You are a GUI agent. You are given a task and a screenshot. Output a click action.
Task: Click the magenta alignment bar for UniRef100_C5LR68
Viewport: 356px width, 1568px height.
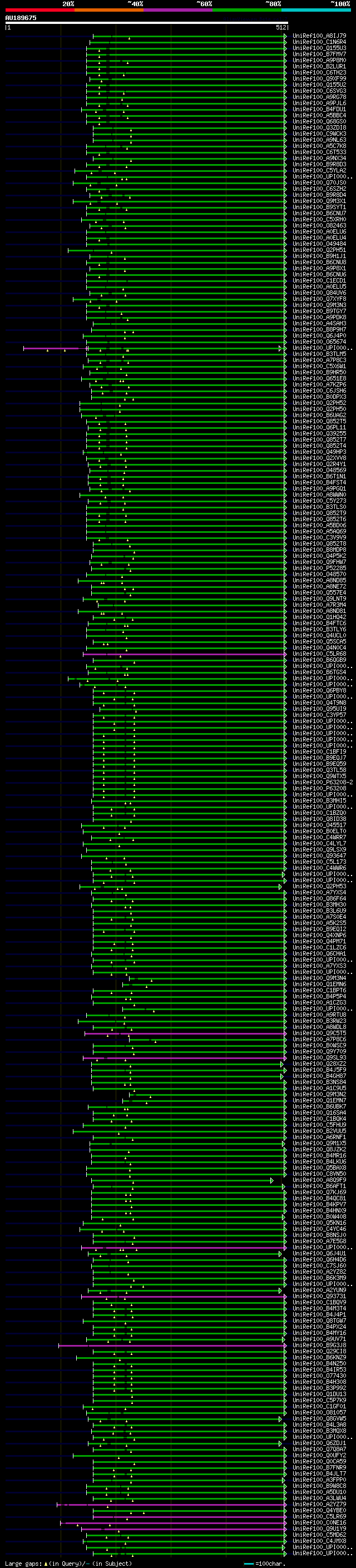tap(184, 654)
